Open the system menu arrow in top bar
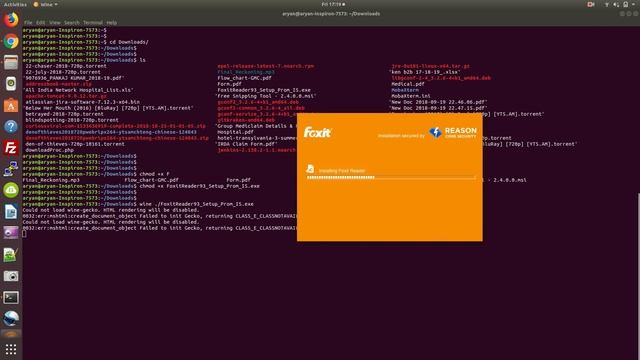The width and height of the screenshot is (640, 360). (634, 4)
